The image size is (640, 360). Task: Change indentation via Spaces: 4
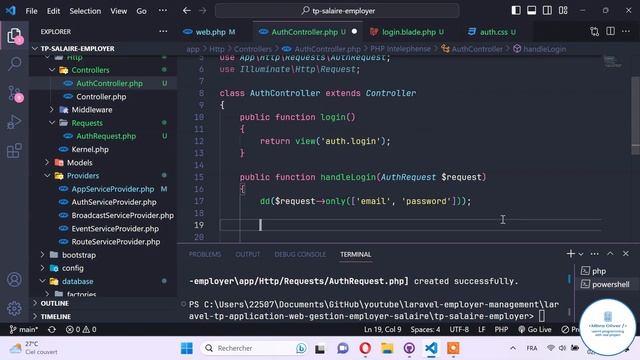(x=425, y=329)
